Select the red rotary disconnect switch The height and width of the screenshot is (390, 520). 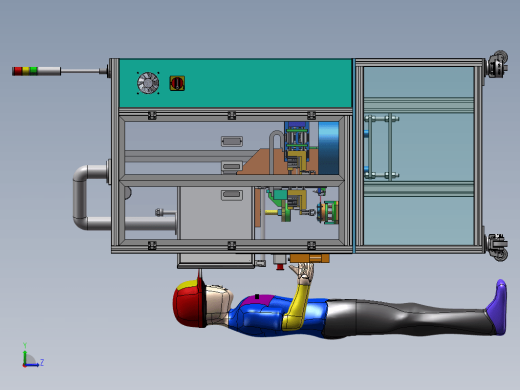click(x=177, y=83)
